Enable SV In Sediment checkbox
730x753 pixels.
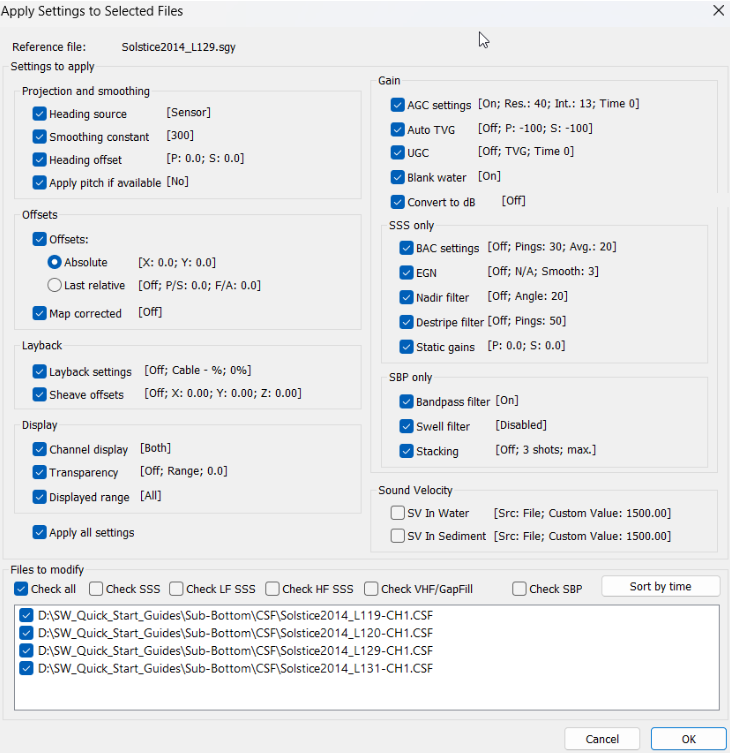[398, 536]
